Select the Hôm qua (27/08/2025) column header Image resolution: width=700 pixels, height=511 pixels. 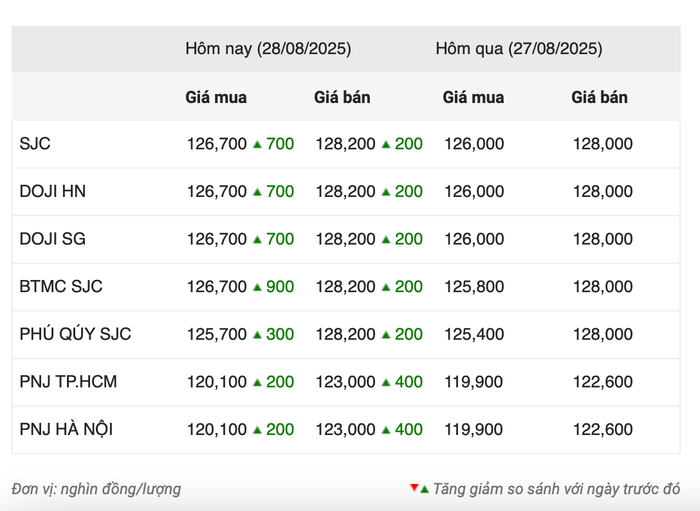pyautogui.click(x=518, y=48)
